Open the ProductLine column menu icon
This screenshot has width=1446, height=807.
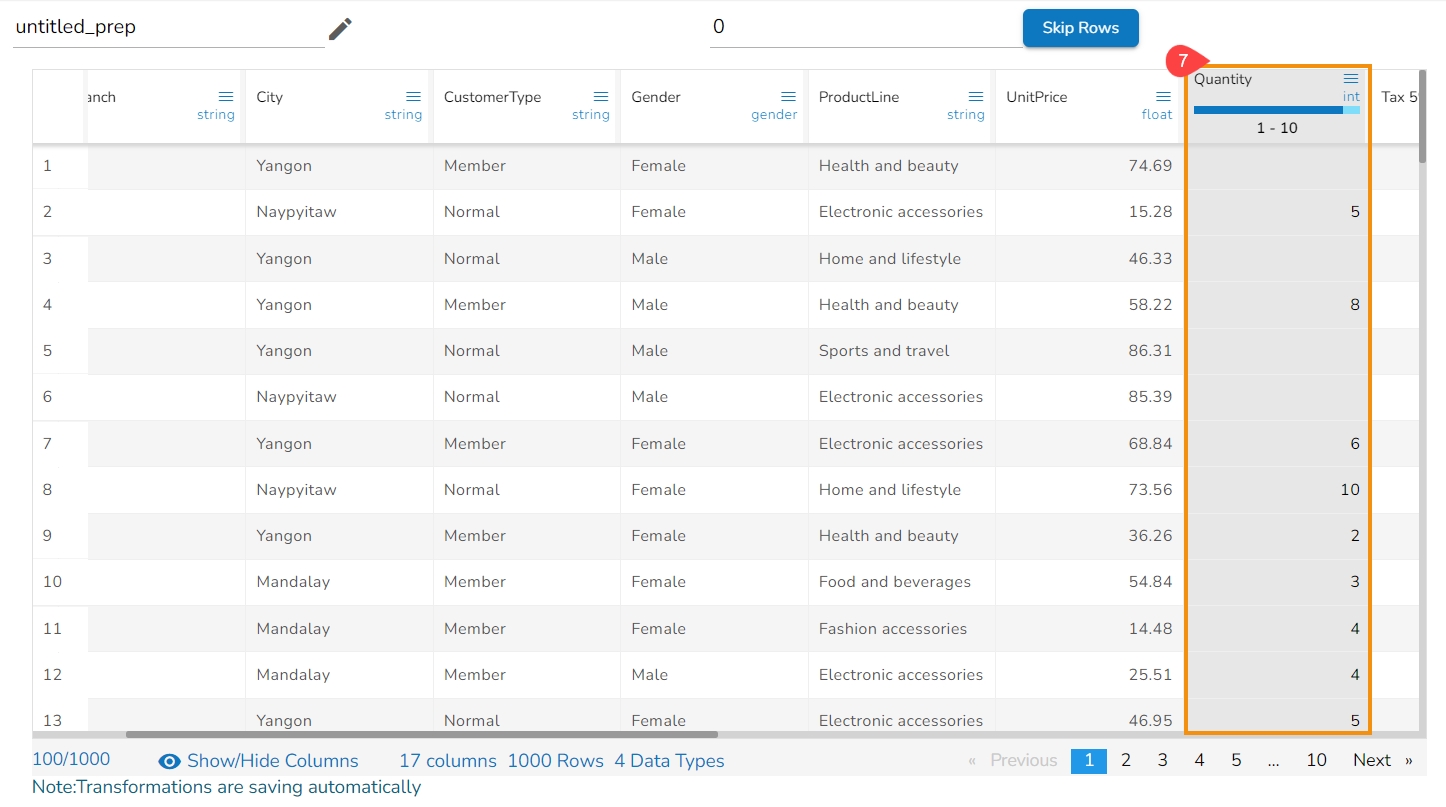coord(976,97)
